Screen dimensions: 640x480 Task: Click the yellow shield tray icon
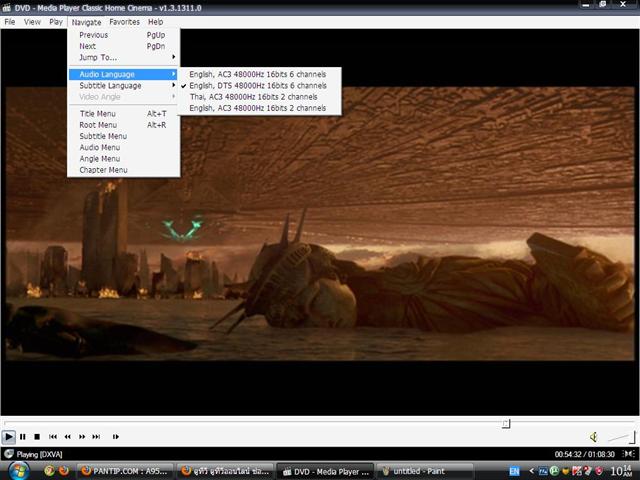tap(566, 471)
